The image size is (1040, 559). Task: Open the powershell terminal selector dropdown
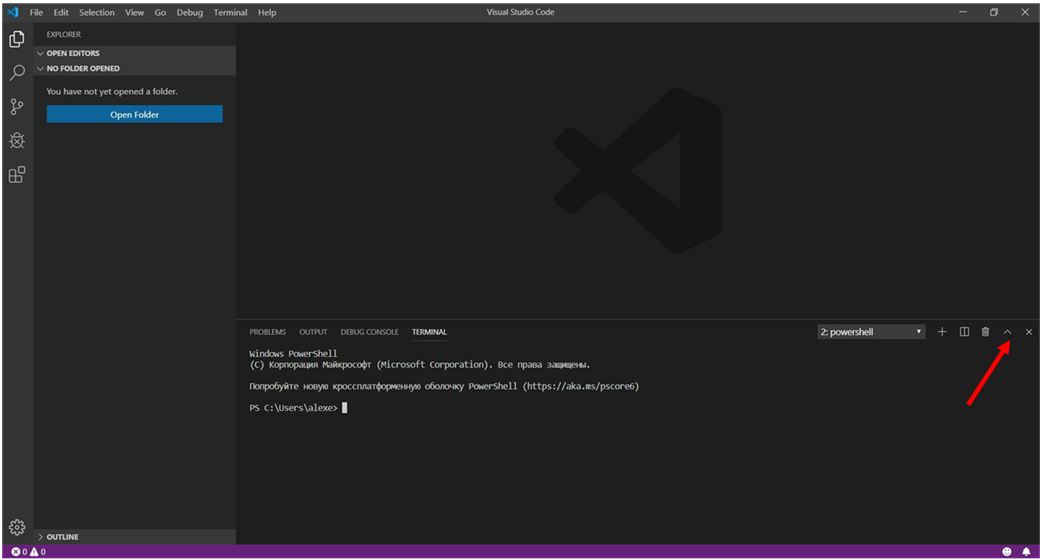[871, 332]
